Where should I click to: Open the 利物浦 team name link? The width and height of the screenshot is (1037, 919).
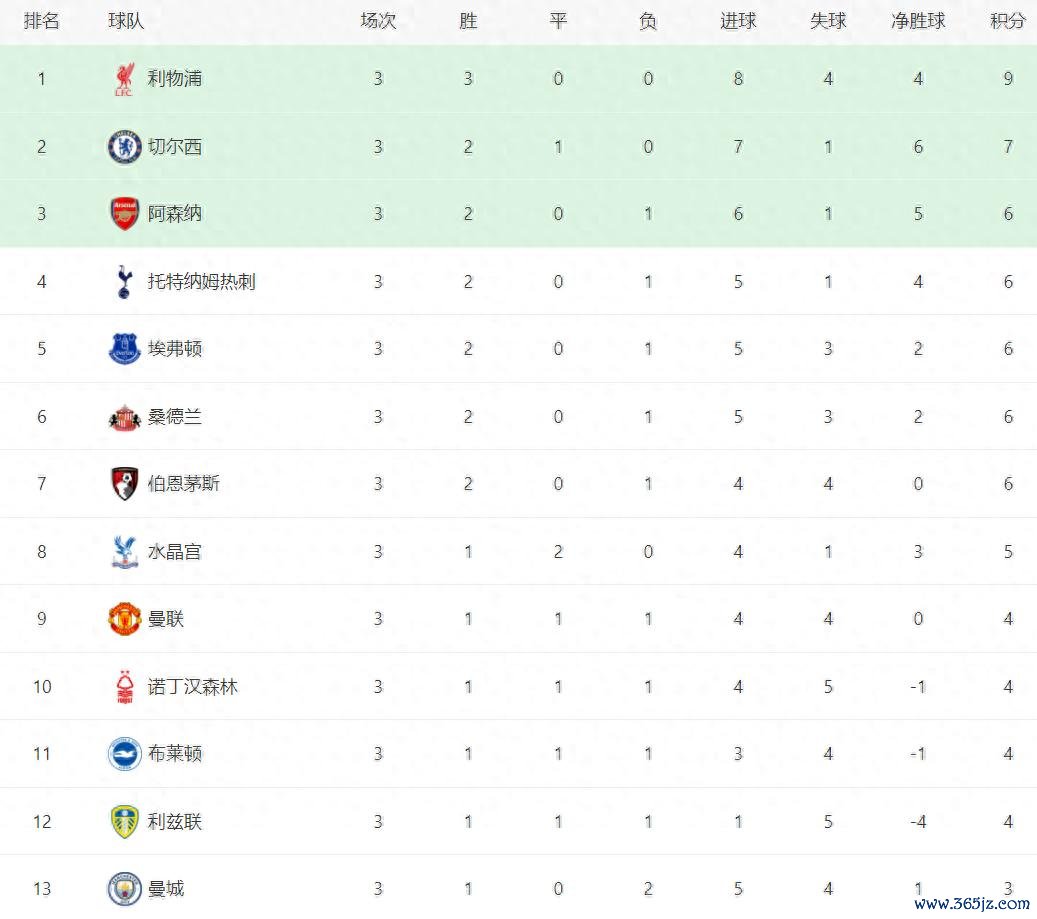tap(175, 79)
